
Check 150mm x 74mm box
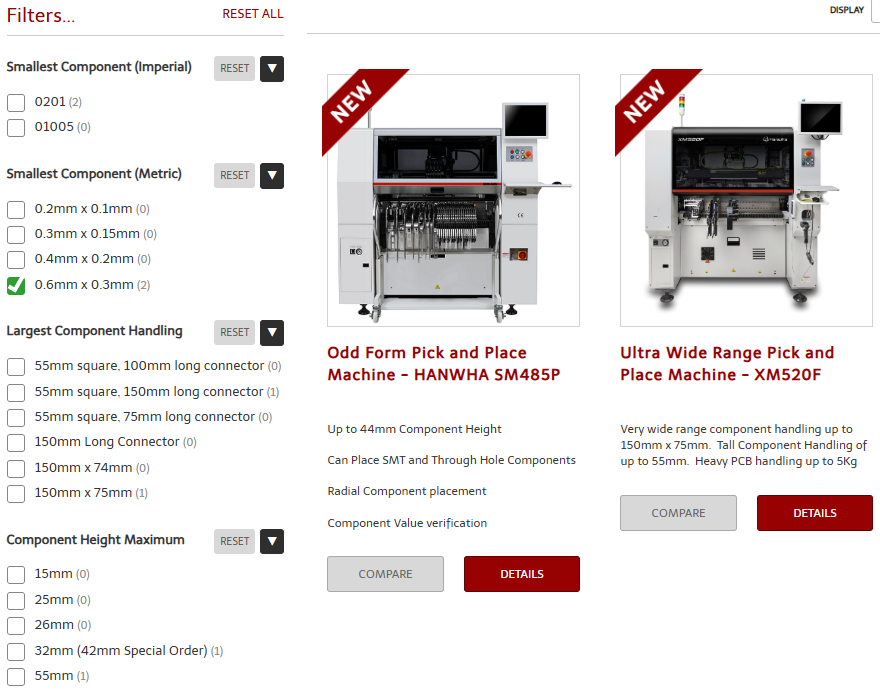16,468
